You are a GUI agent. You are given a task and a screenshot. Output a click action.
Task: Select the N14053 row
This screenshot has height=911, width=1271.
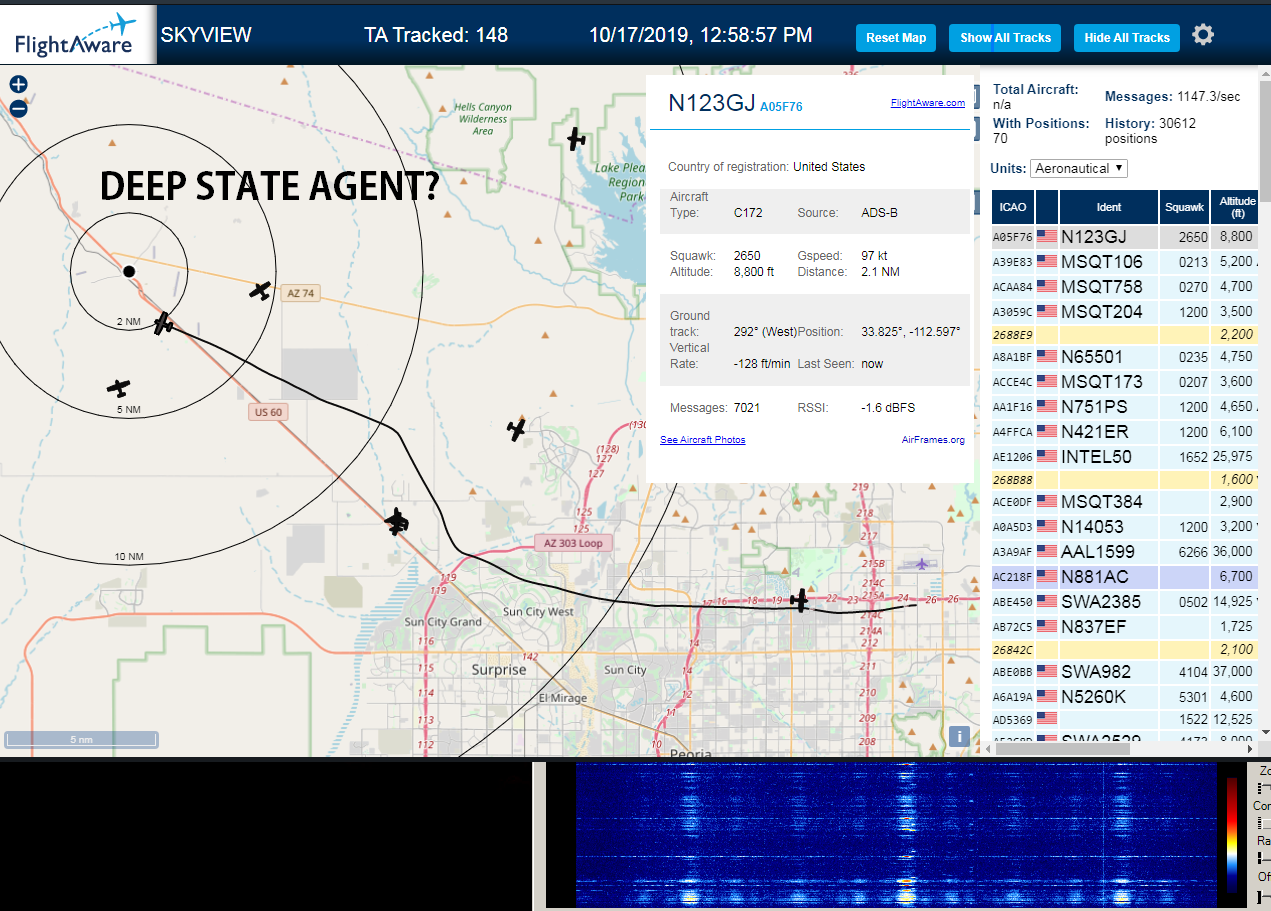click(1125, 526)
